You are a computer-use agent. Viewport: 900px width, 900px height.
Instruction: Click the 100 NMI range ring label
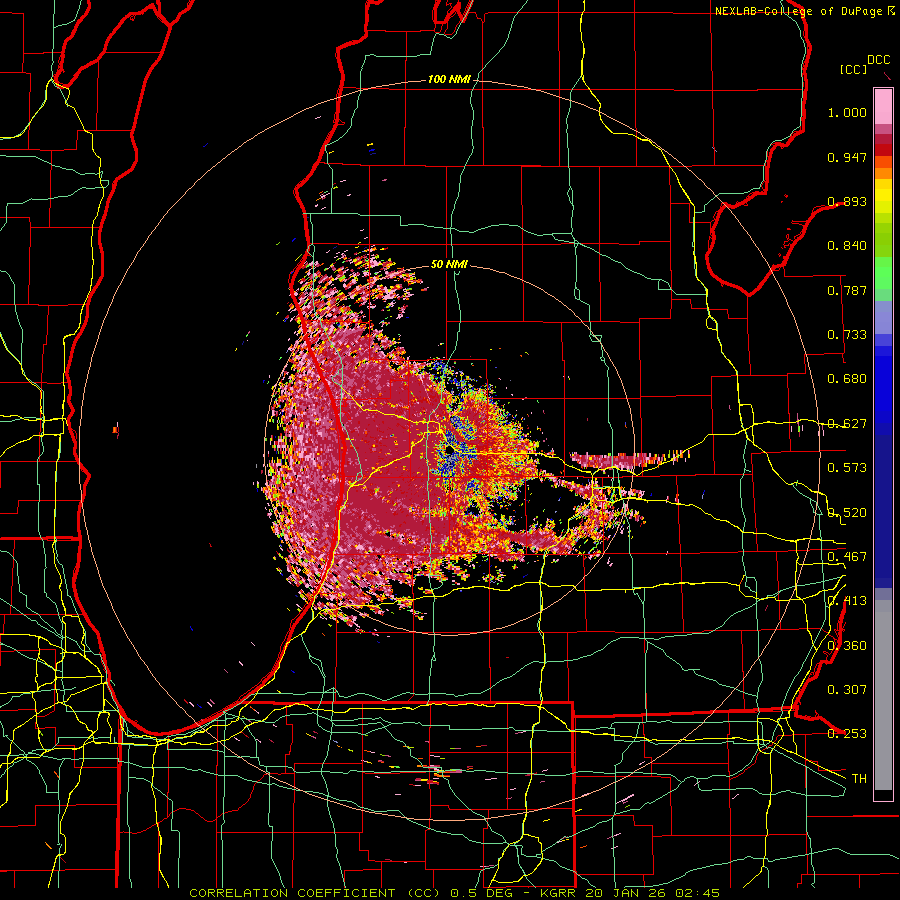point(448,79)
